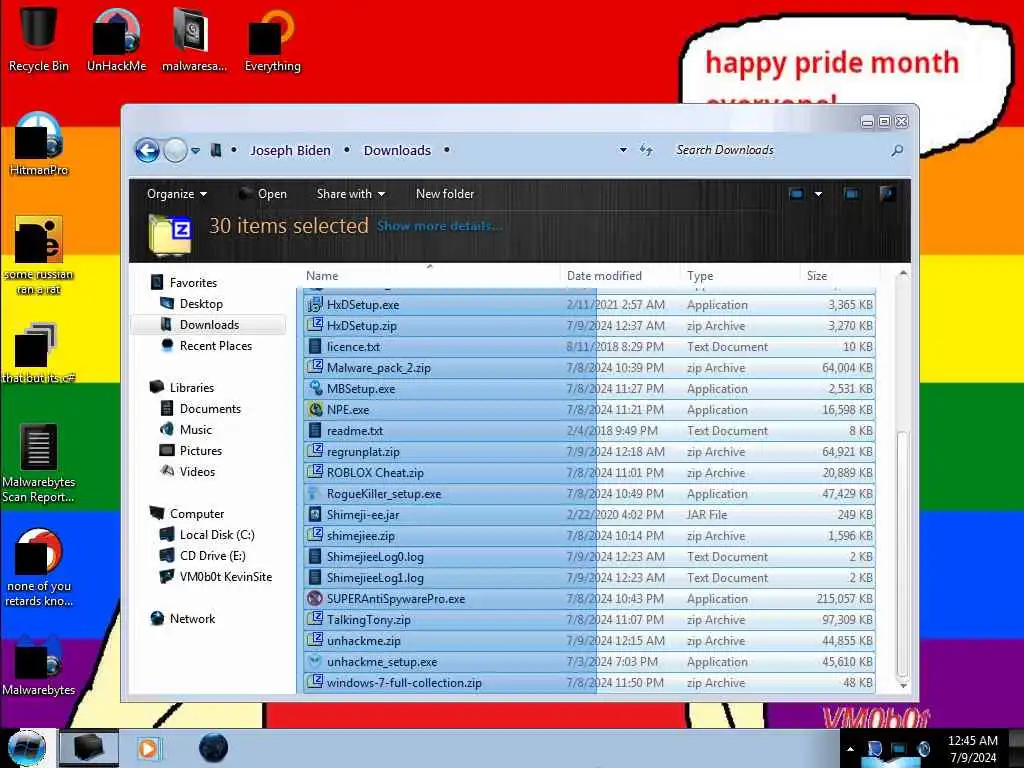The image size is (1024, 768).
Task: Click the Shimeji-ee.jar file icon
Action: click(315, 515)
